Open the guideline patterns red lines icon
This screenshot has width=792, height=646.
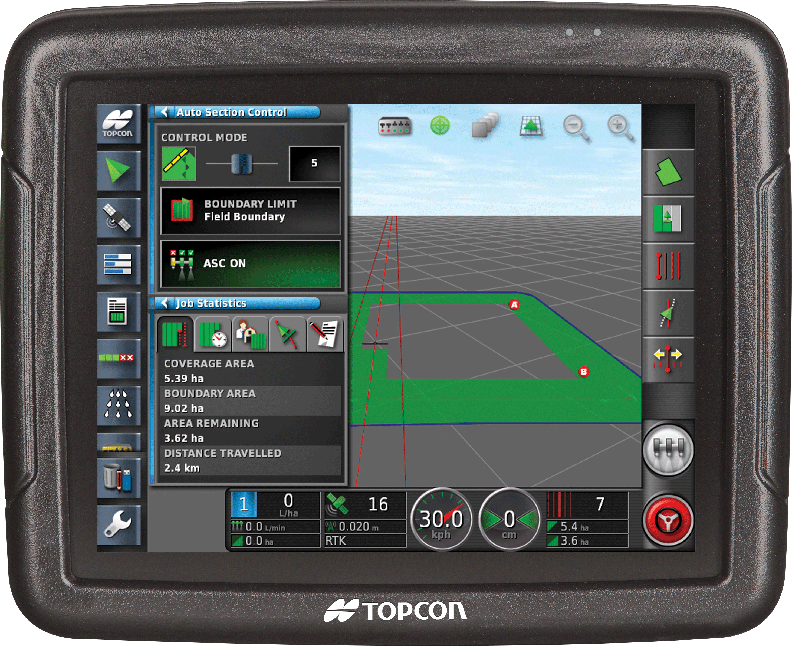[668, 266]
